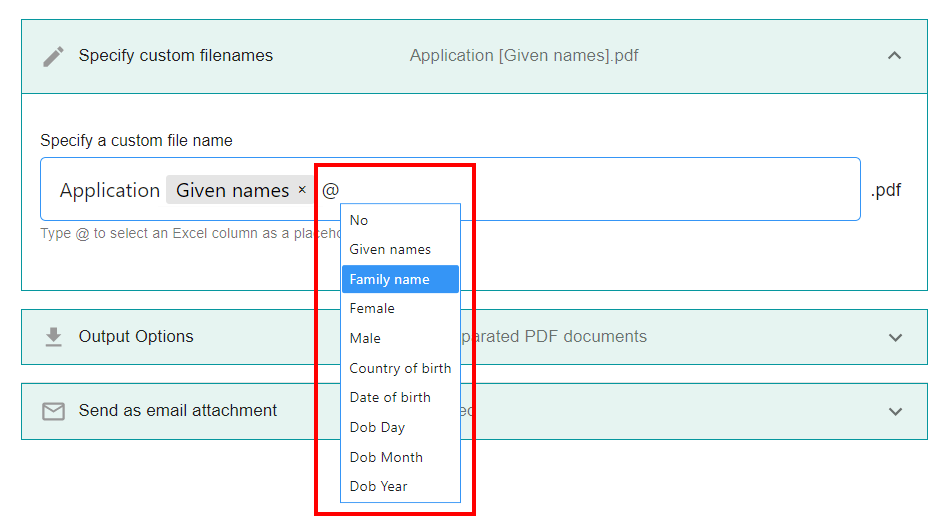Viewport: 946px width, 517px height.
Task: Select 'No' from the placeholder list
Action: (x=359, y=220)
